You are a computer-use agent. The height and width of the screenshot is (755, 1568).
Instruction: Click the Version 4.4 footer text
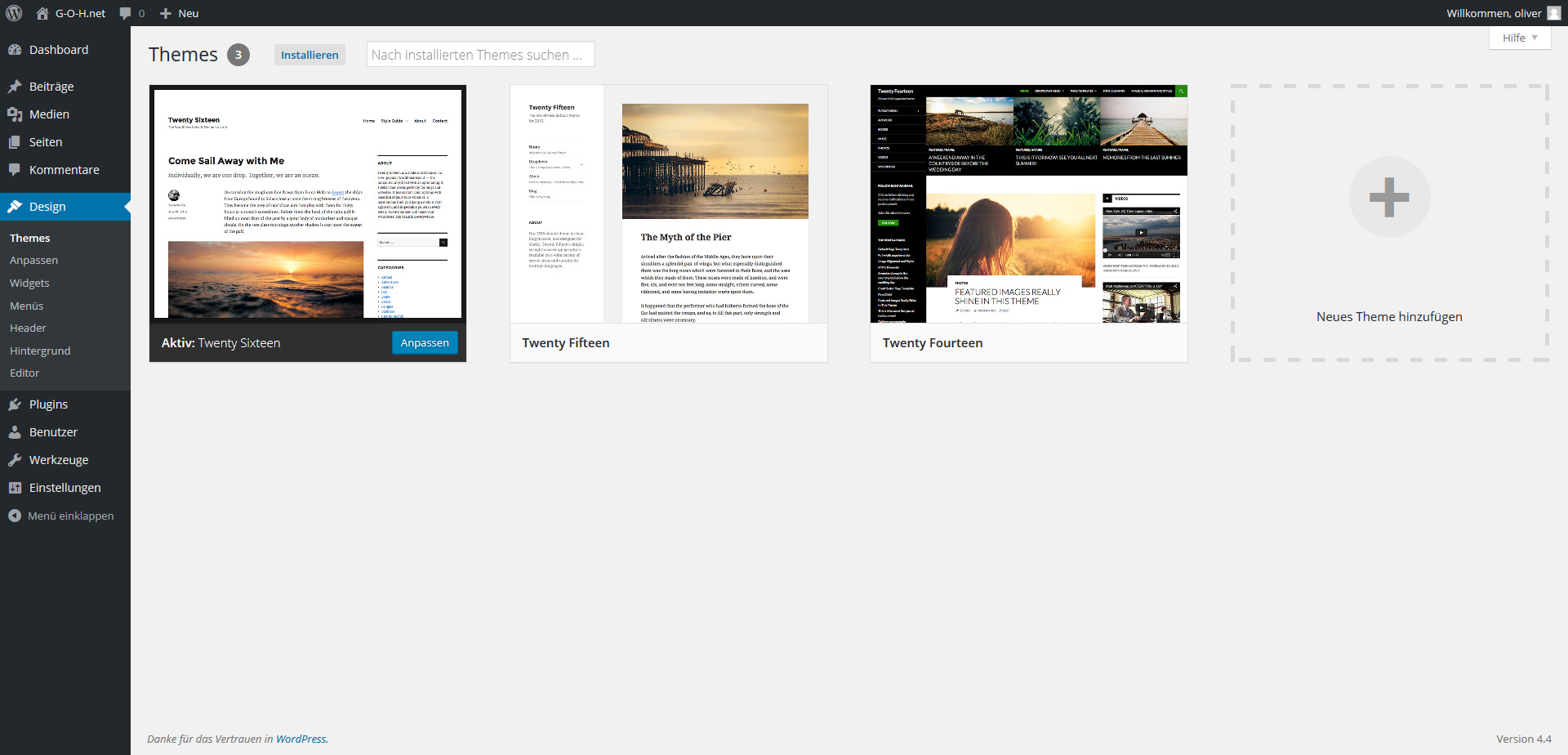(1524, 739)
